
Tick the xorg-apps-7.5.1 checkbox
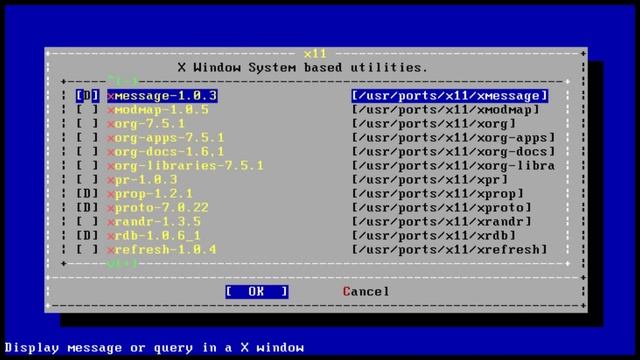click(87, 138)
